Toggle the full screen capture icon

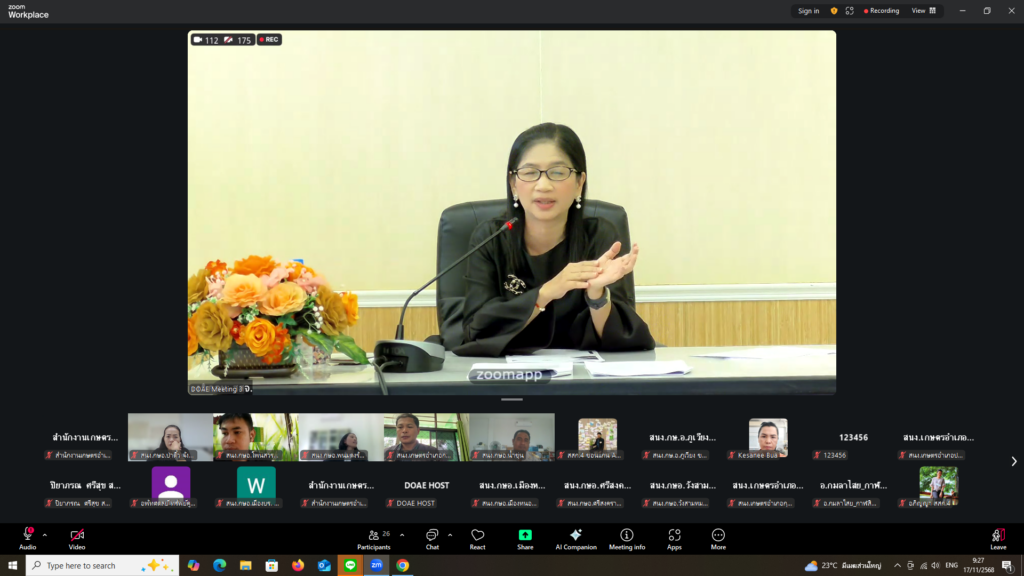click(x=850, y=11)
